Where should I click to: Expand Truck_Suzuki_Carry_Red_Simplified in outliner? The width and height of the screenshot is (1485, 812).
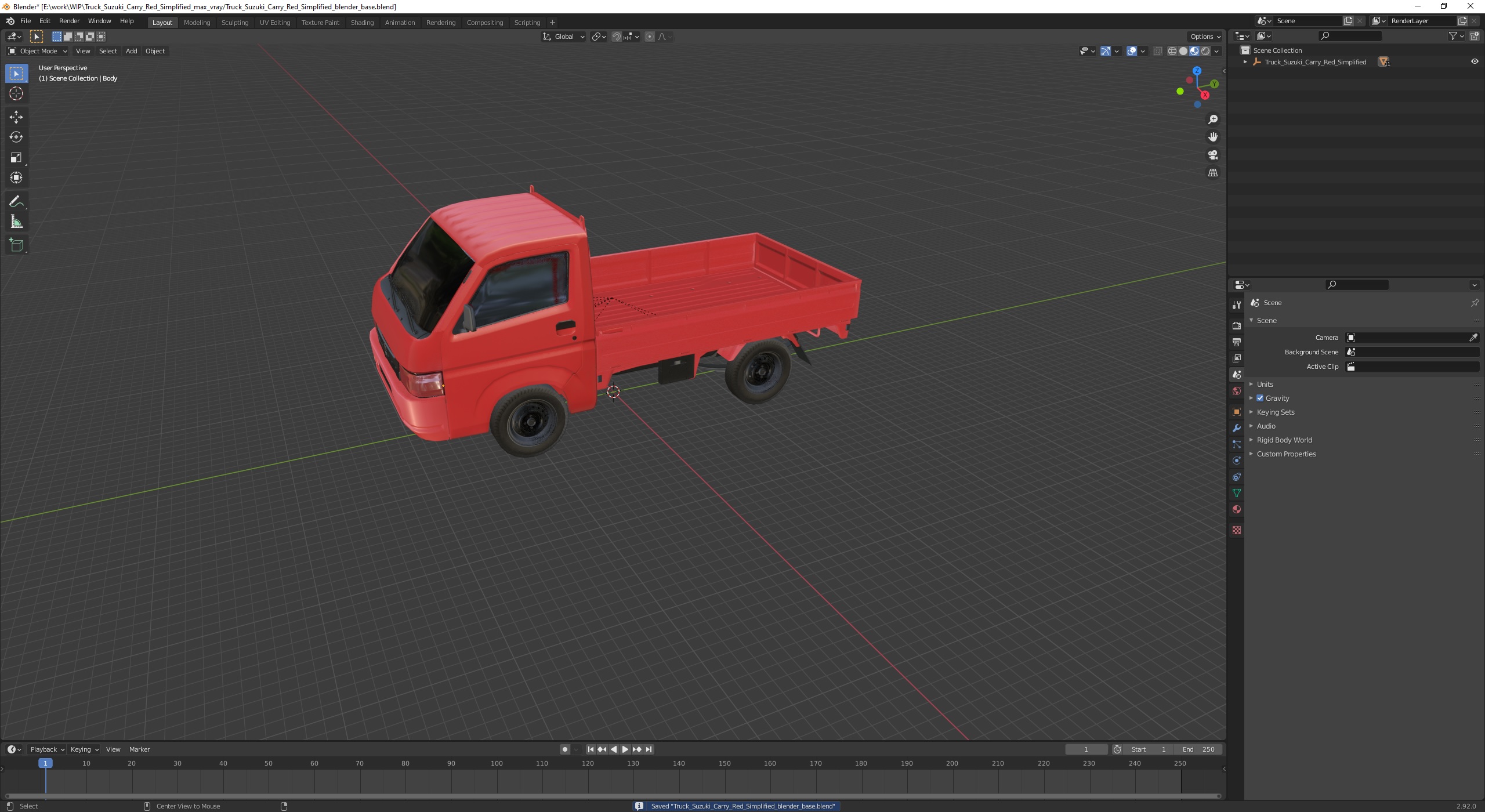1245,61
